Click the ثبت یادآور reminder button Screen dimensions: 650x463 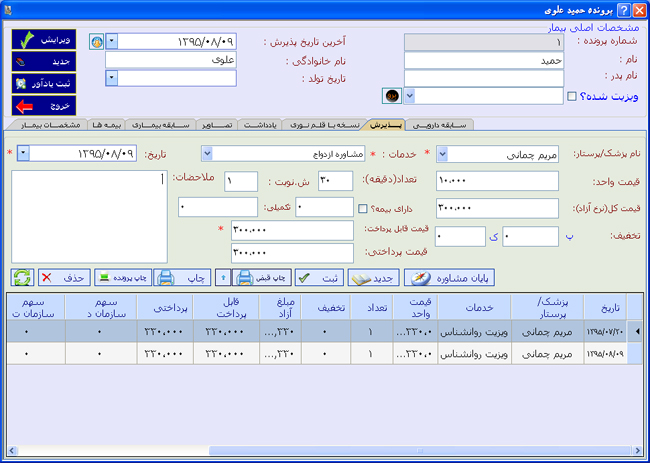pyautogui.click(x=44, y=83)
